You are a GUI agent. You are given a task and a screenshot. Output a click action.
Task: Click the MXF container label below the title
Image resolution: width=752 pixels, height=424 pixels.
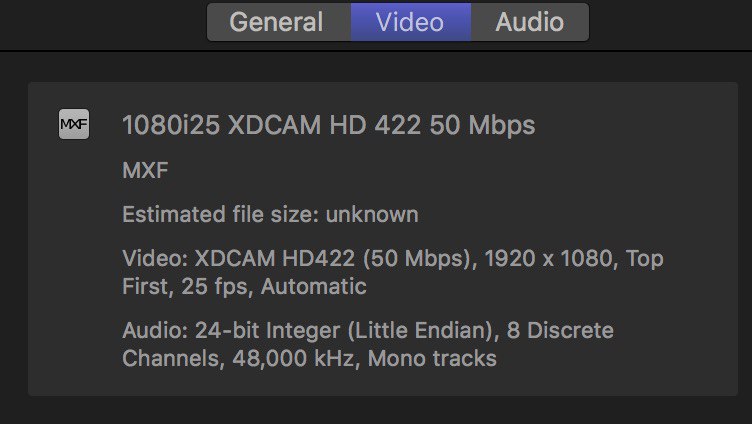pos(145,170)
